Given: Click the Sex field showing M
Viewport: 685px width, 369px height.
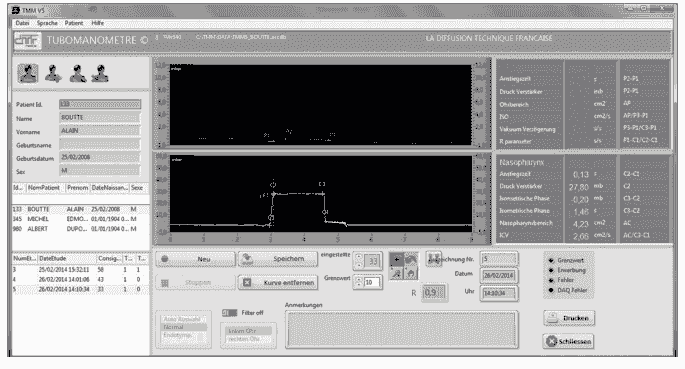Looking at the screenshot, I should tap(100, 171).
